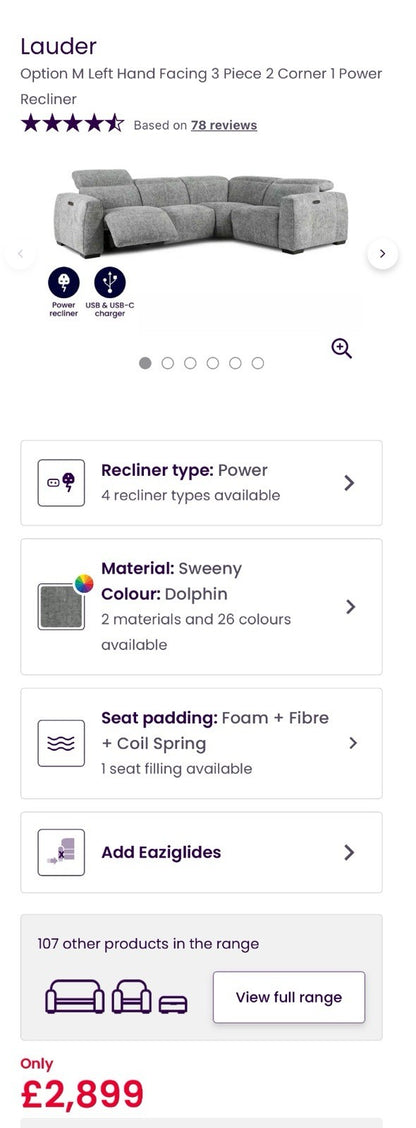Expand Seat padding Foam Fibre option

(202, 743)
